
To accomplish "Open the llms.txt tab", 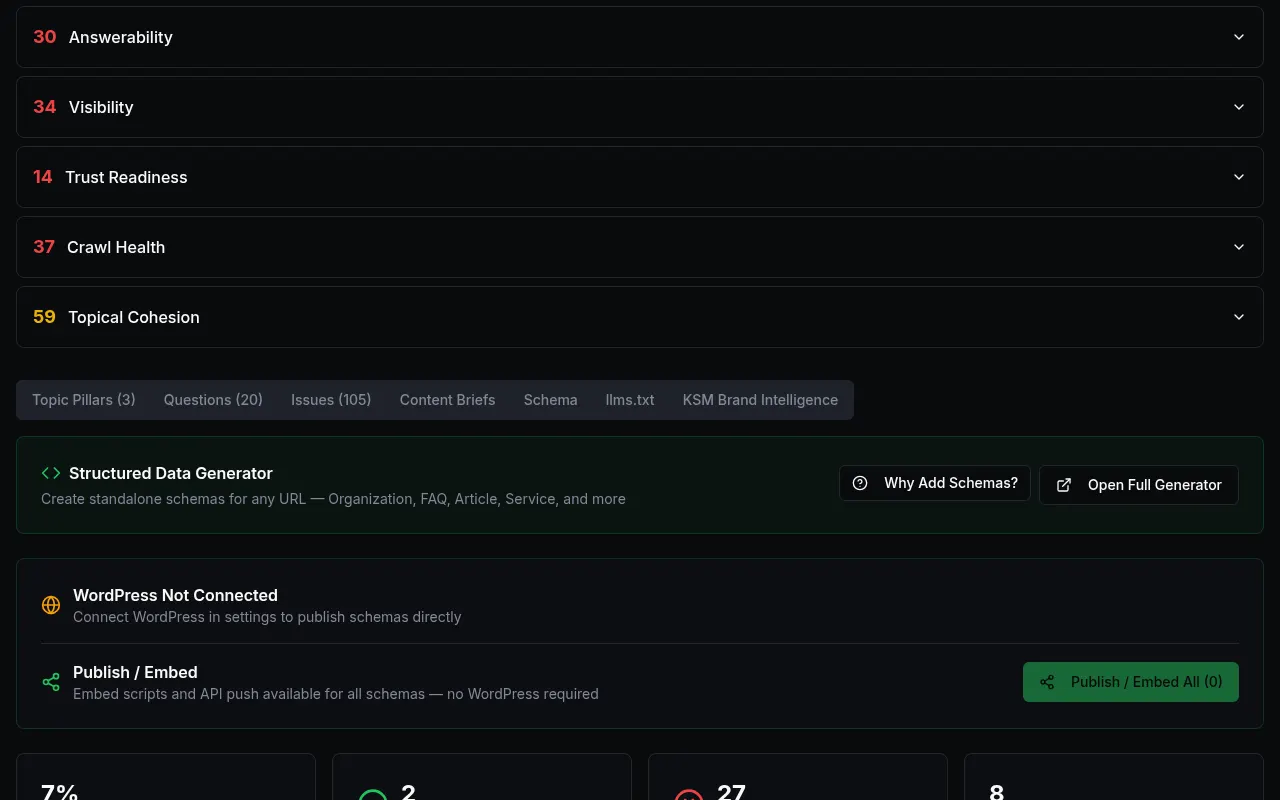I will coord(630,400).
